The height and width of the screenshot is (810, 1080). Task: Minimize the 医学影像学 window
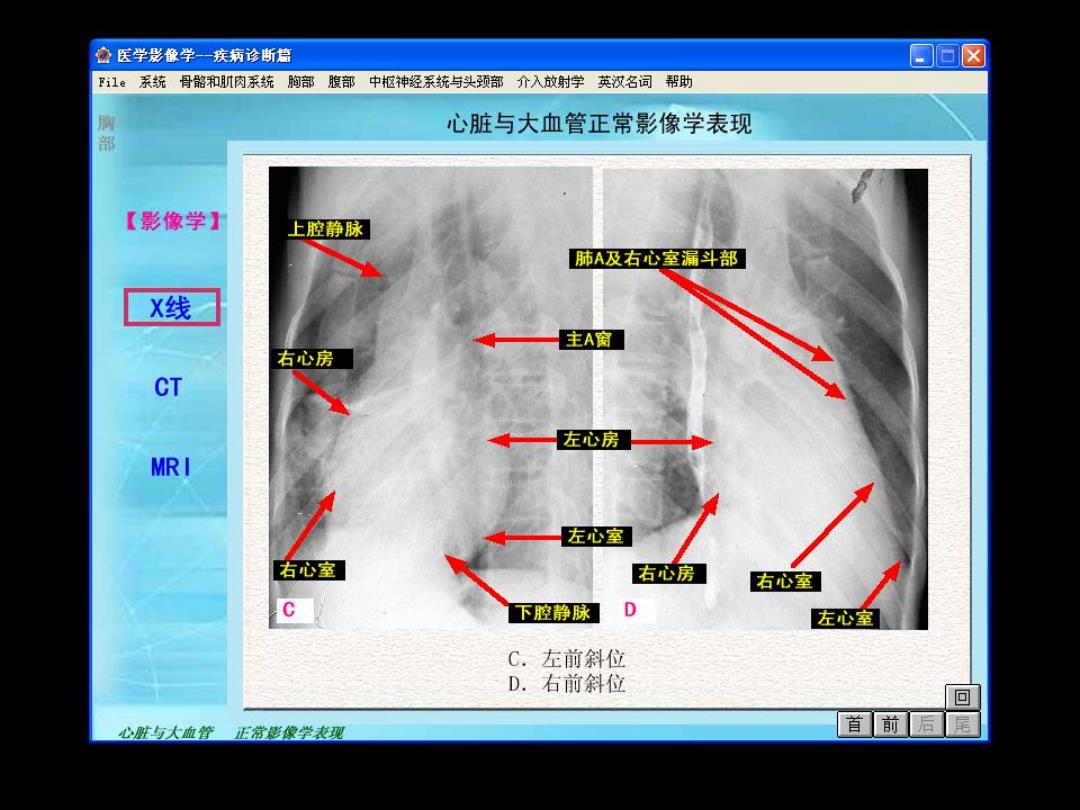click(921, 56)
